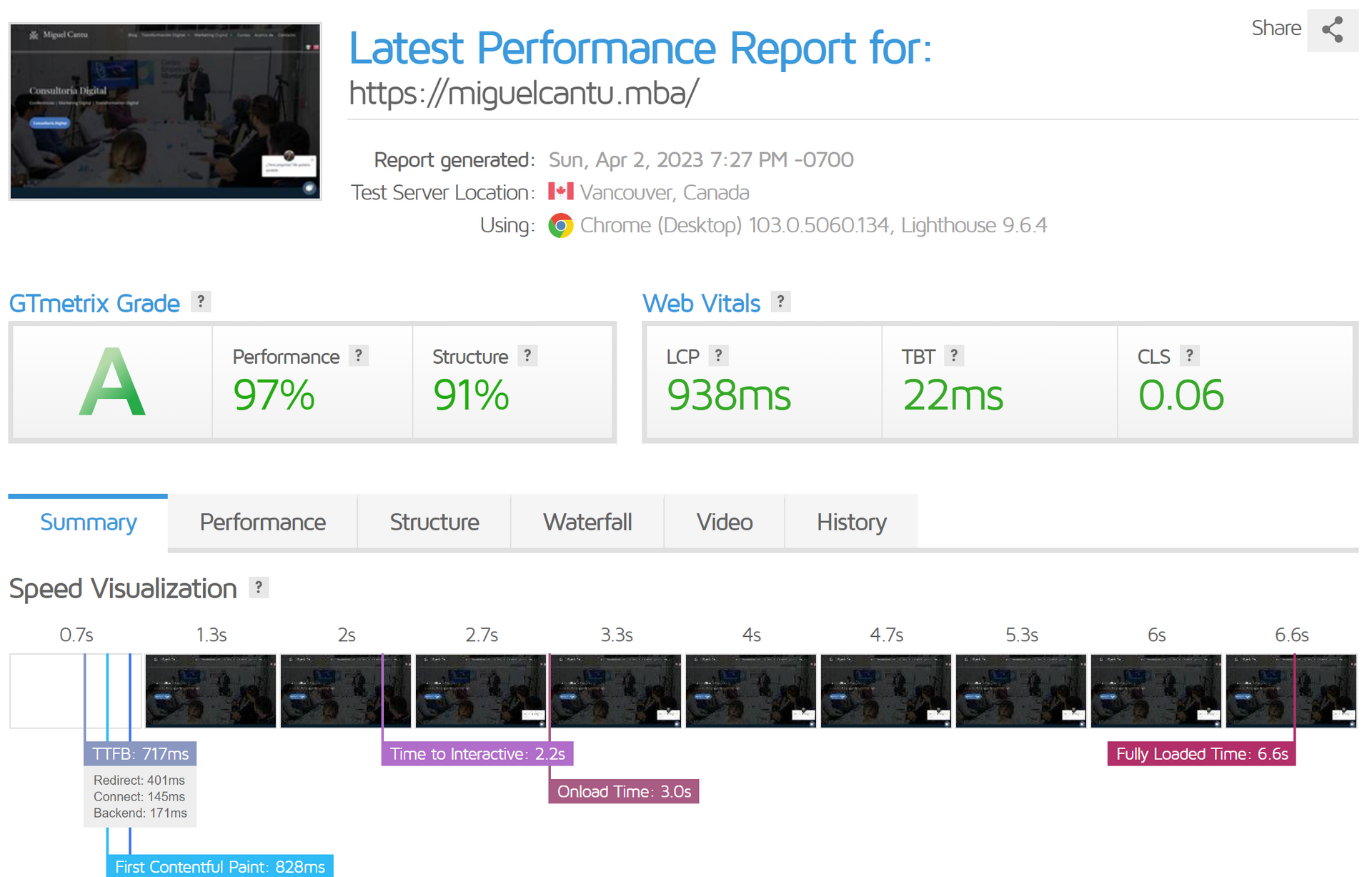Image resolution: width=1372 pixels, height=877 pixels.
Task: Click the 5.3s filmstrip frame
Action: pos(1021,690)
